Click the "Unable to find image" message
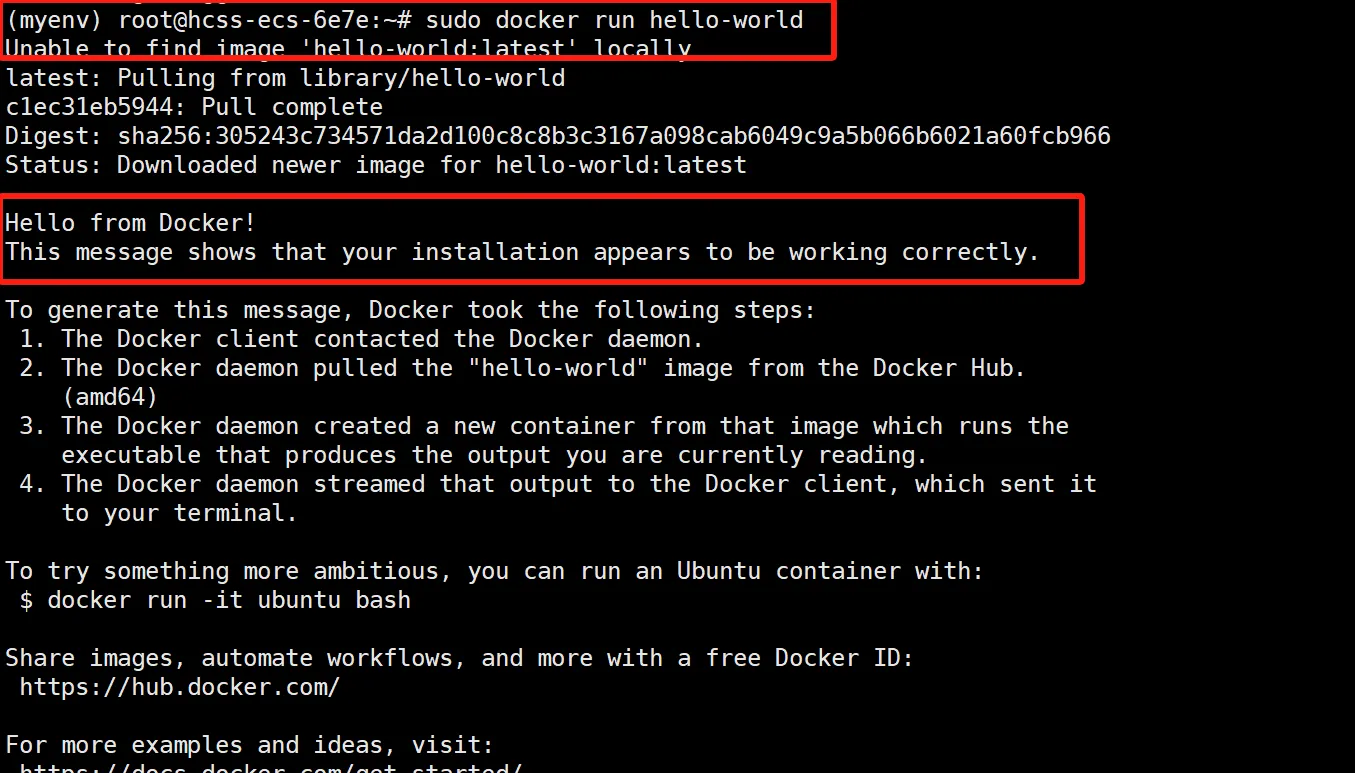 [x=347, y=49]
